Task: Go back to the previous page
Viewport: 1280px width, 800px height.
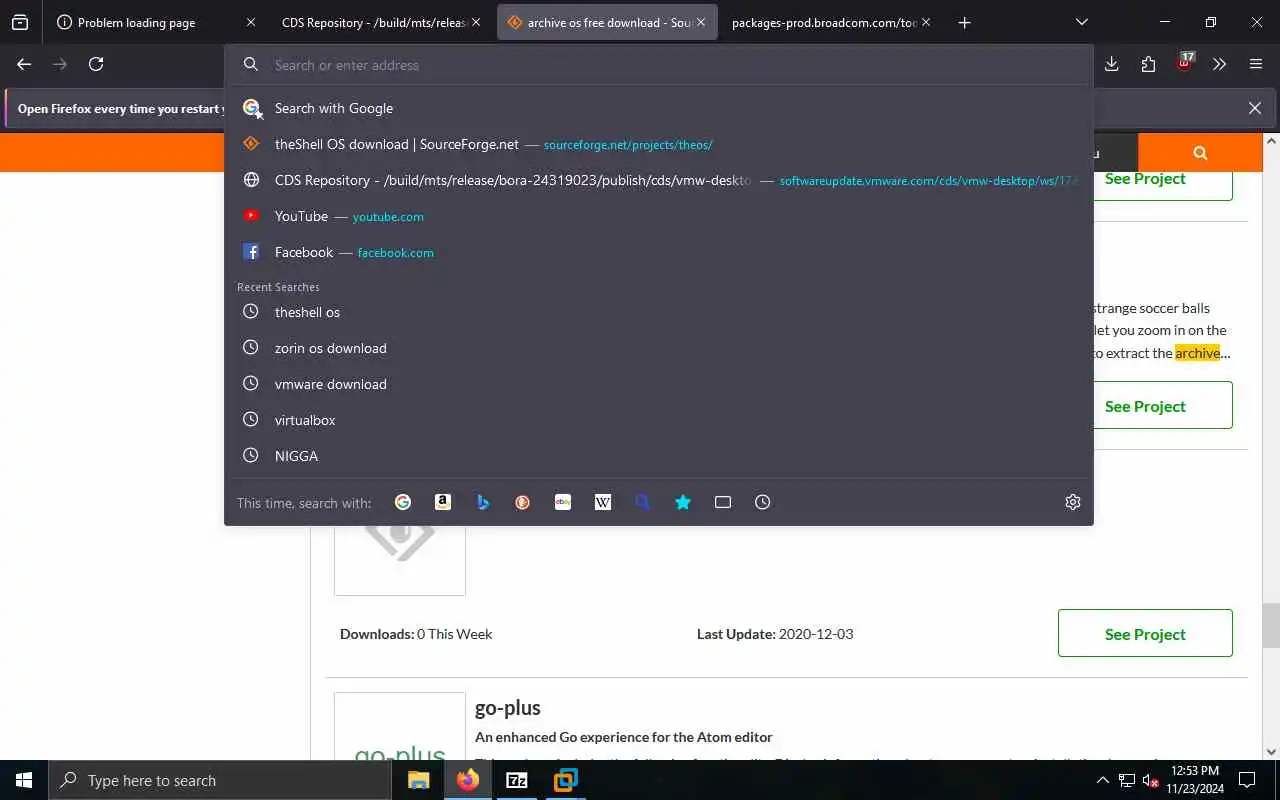Action: coord(24,64)
